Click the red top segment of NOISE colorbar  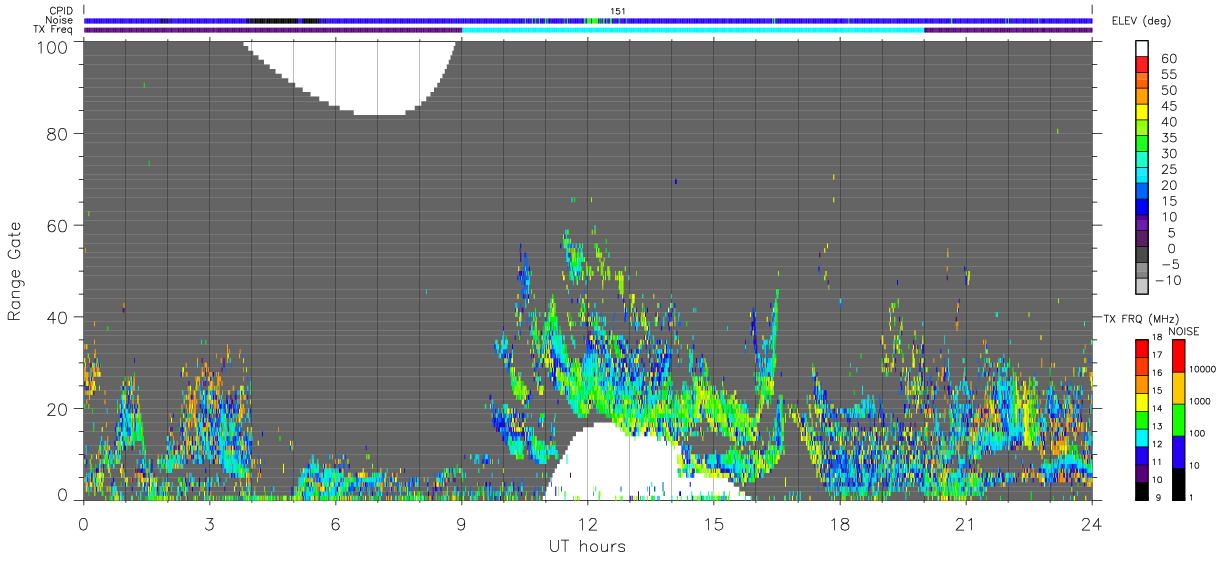pyautogui.click(x=1178, y=355)
